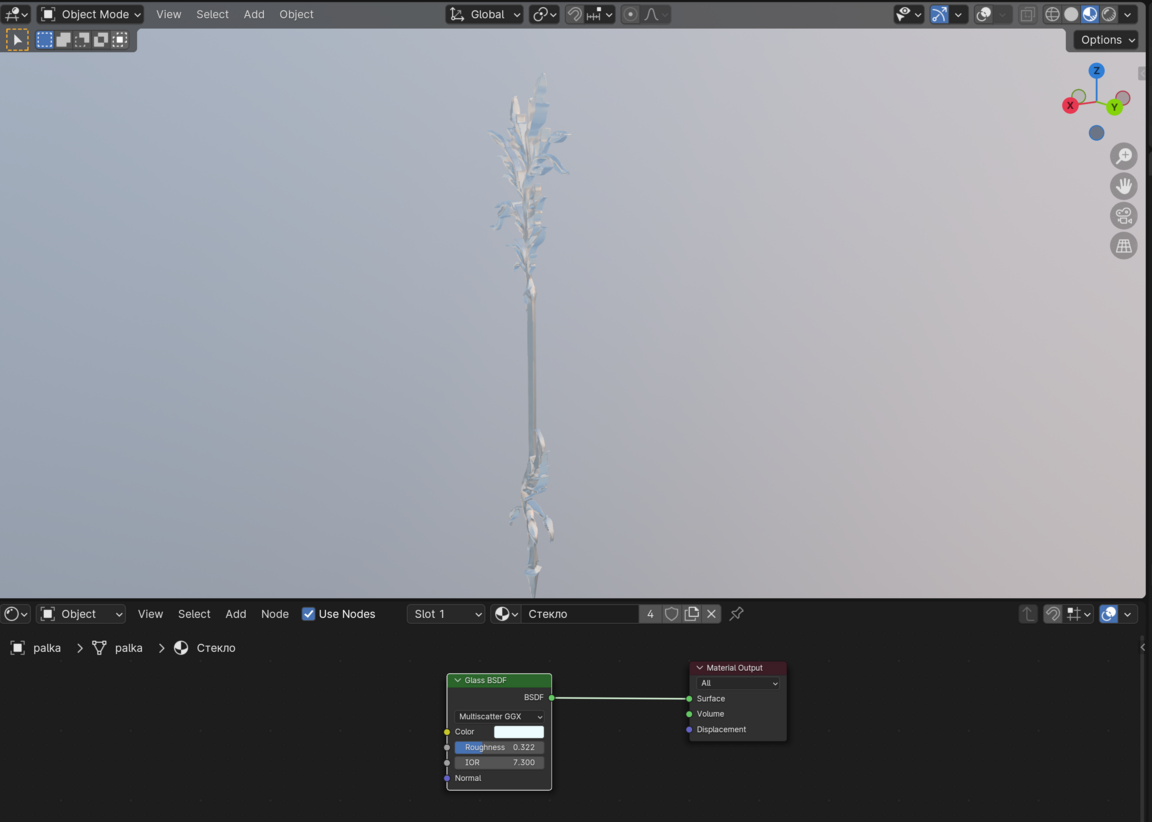Viewport: 1152px width, 822px height.
Task: Open the Select menu in node editor
Action: [194, 613]
